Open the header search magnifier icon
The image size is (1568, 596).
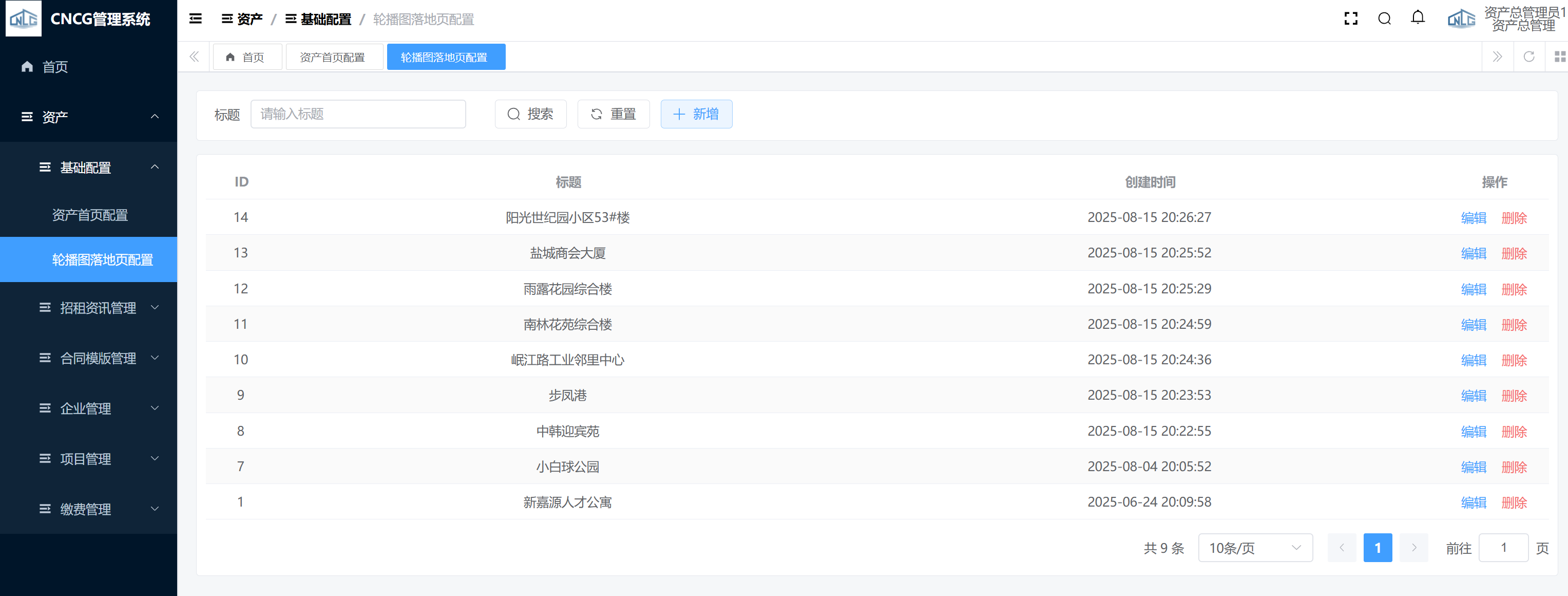coord(1384,19)
